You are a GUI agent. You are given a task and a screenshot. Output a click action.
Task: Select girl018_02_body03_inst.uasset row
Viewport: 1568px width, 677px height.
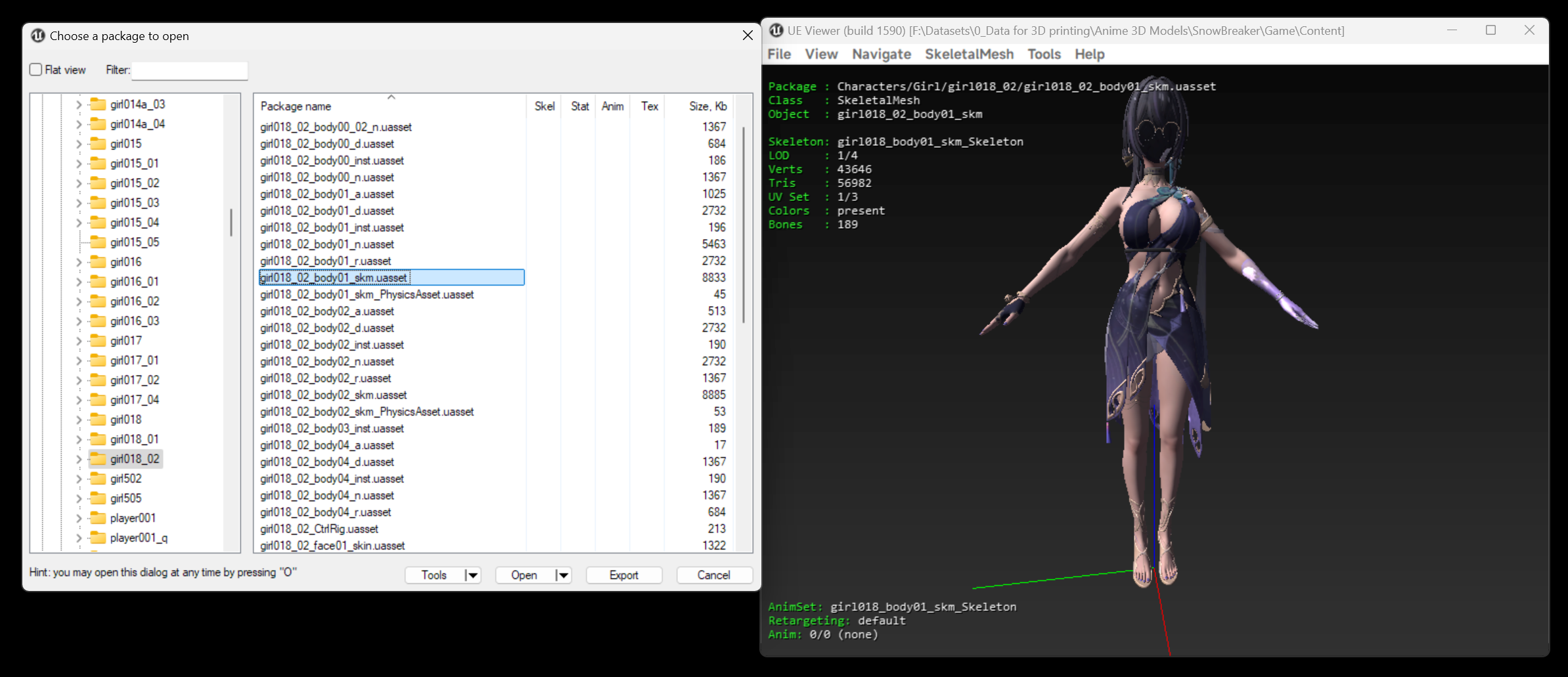coord(392,428)
